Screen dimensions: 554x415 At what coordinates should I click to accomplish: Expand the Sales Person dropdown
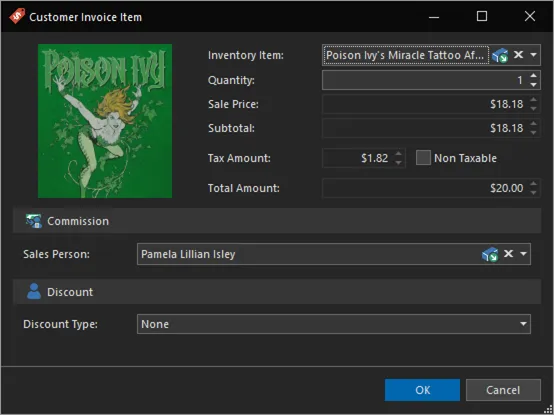524,254
